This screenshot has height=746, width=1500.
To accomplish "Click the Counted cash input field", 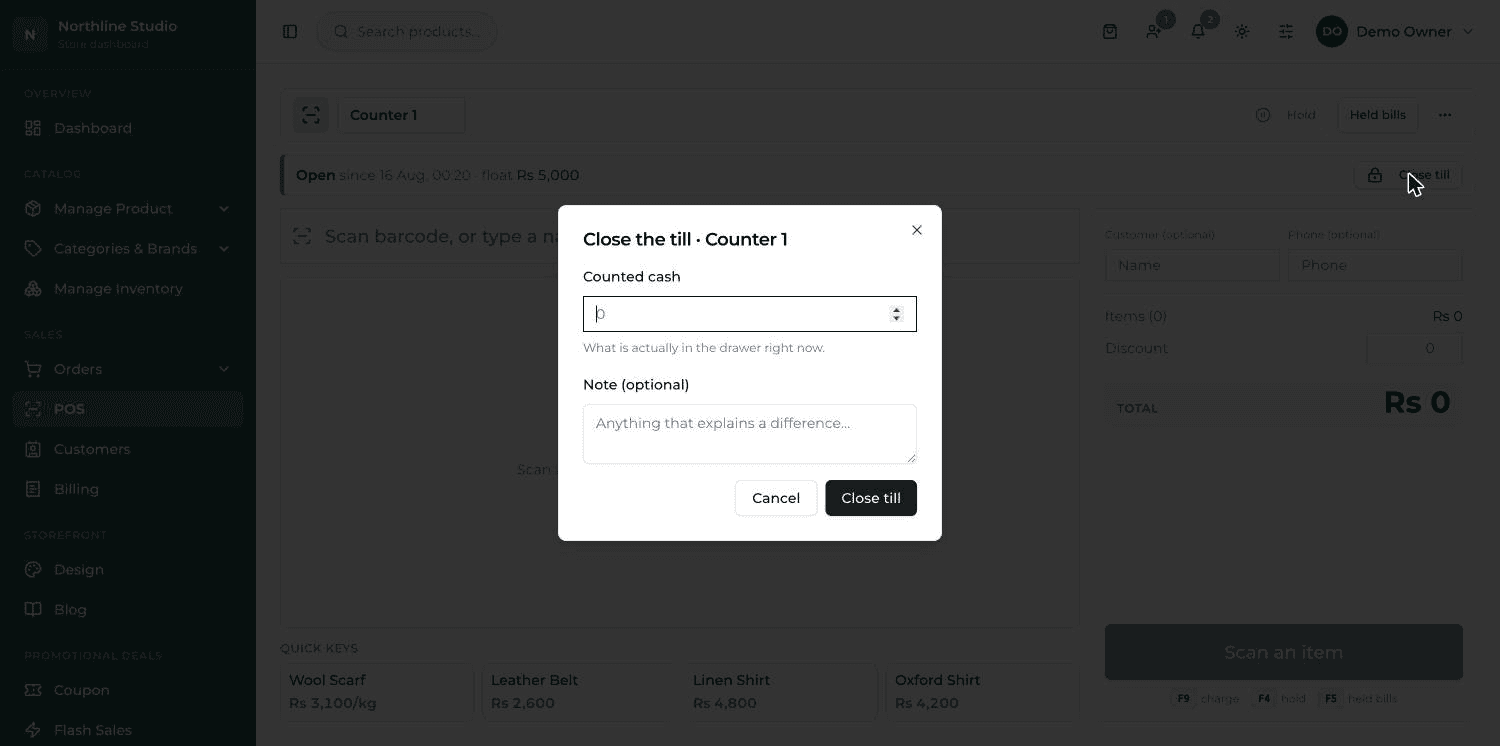I will click(750, 314).
